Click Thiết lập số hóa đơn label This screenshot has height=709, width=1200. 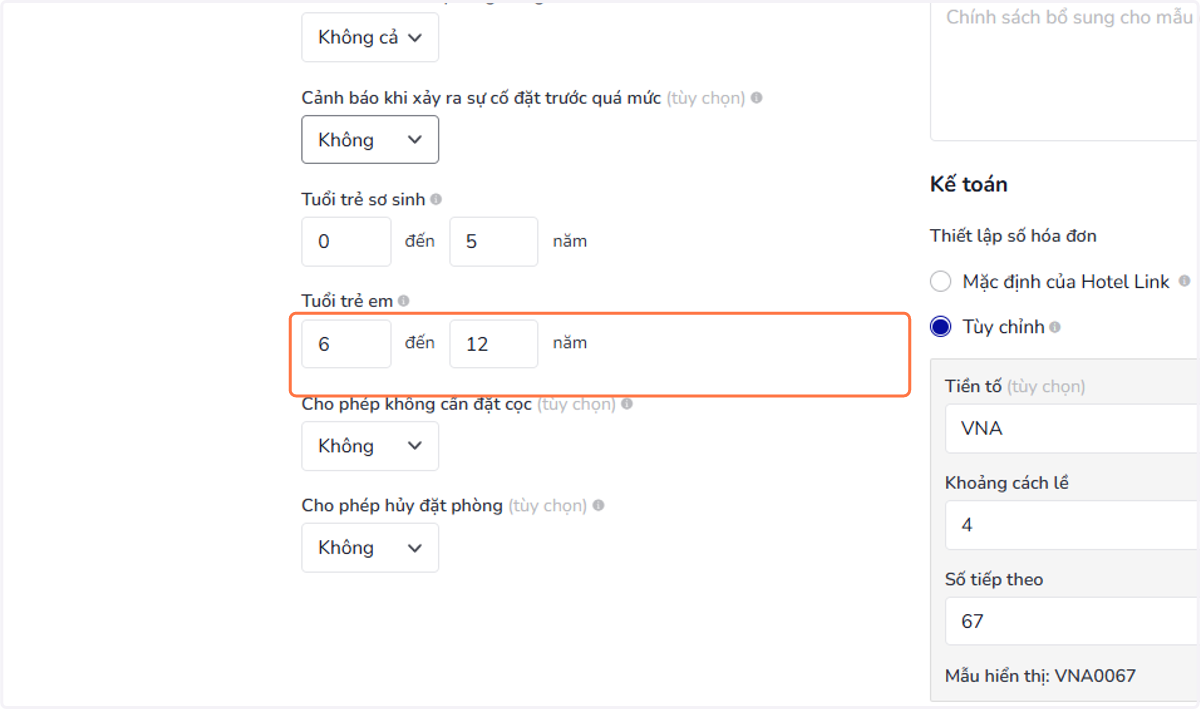point(1013,236)
